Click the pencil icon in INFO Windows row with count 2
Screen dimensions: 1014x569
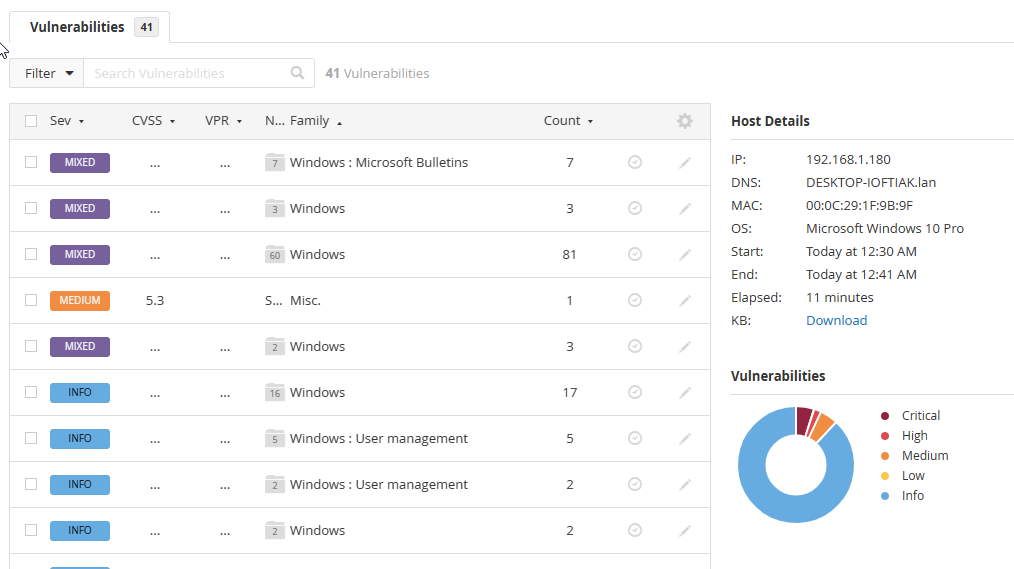[685, 530]
